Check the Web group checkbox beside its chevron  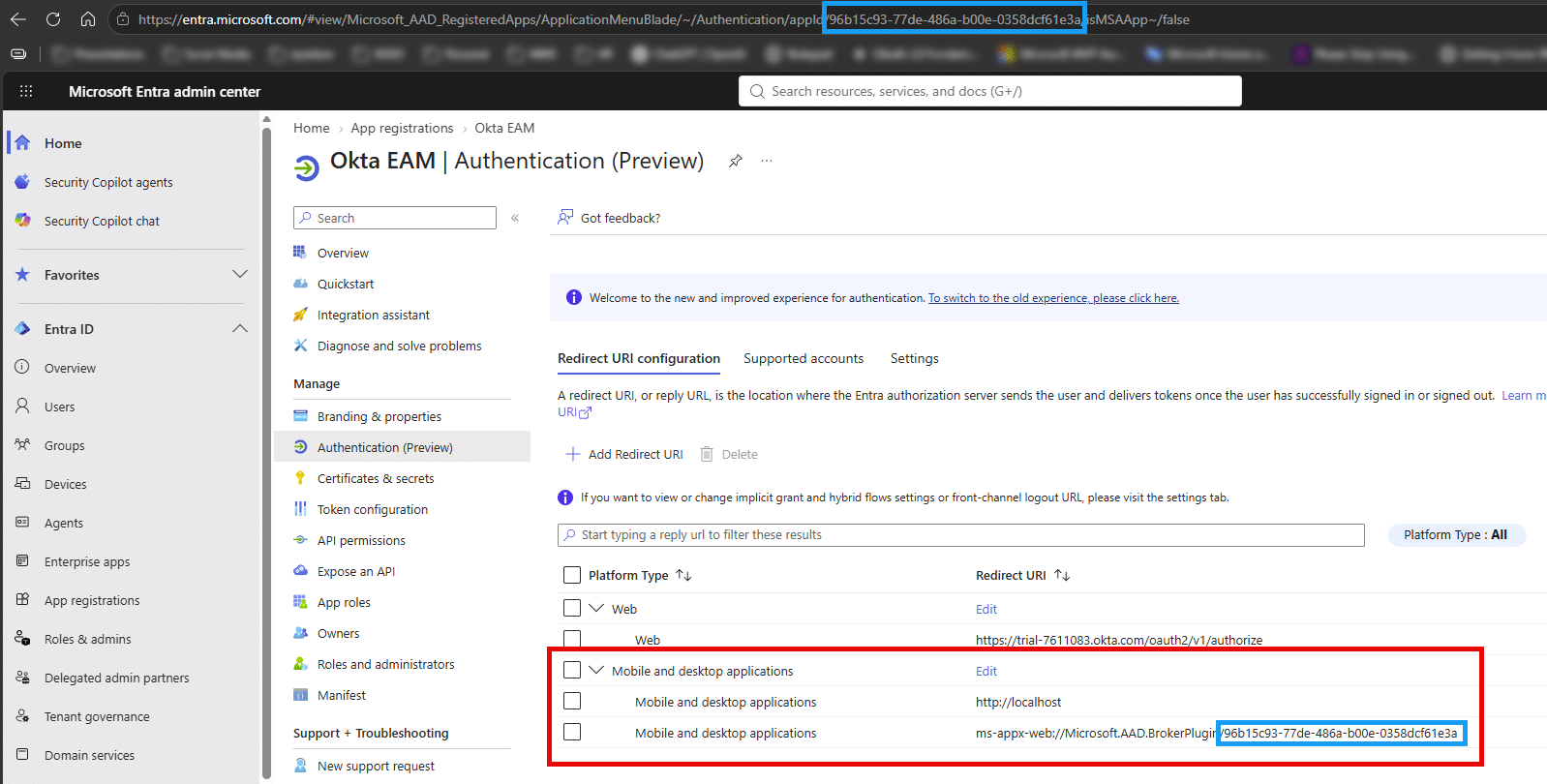(x=572, y=608)
